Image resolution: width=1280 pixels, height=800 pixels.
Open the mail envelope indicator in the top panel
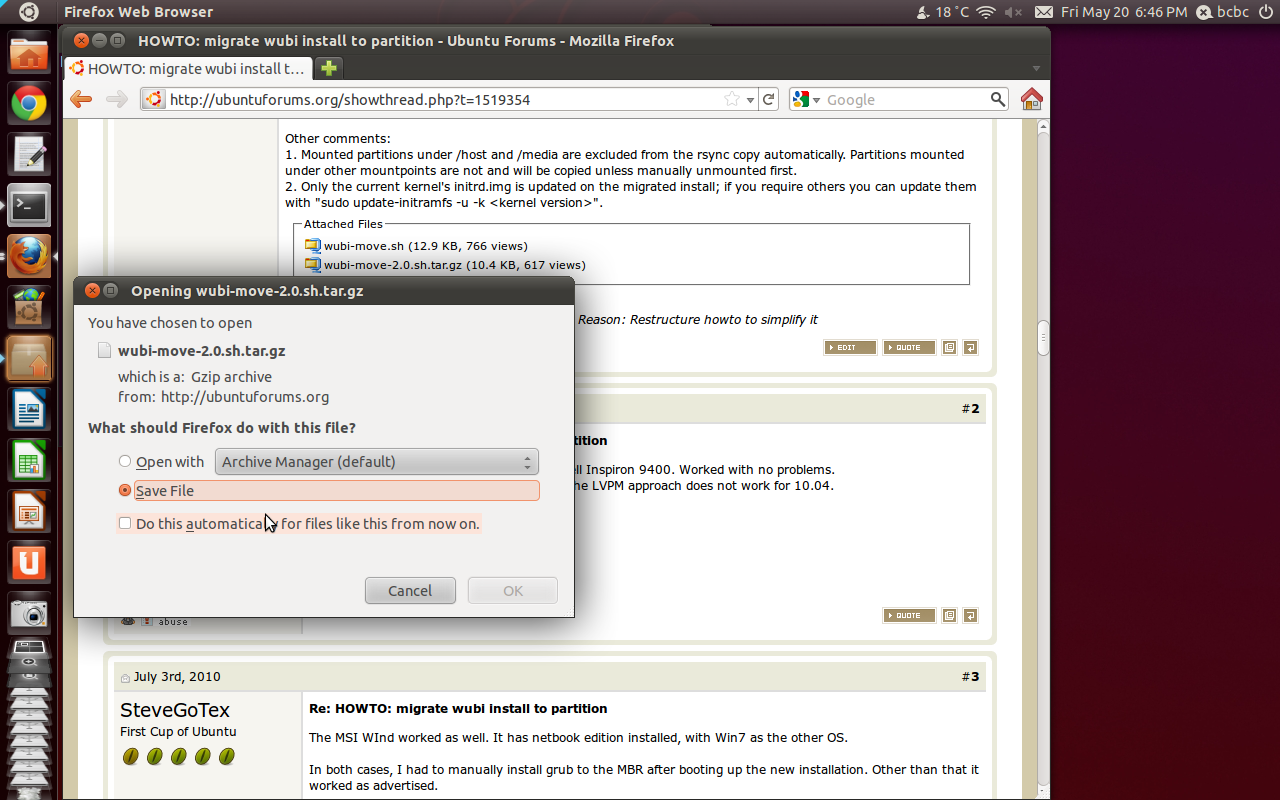tap(1044, 12)
